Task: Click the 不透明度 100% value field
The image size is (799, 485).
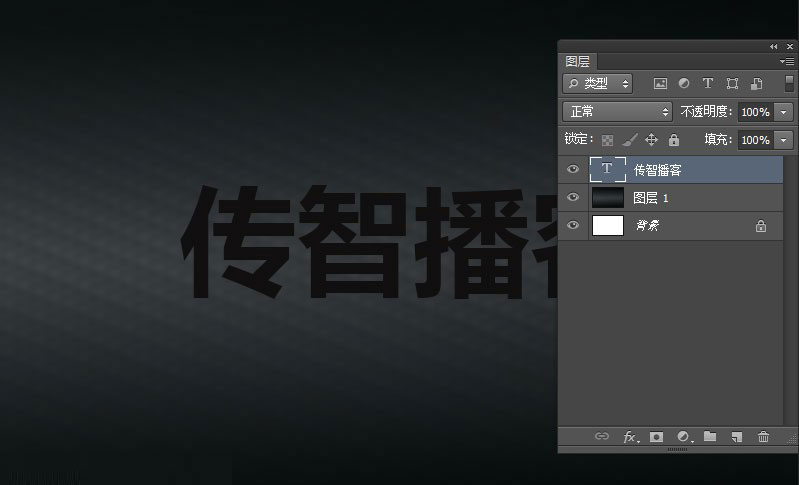Action: pos(756,112)
